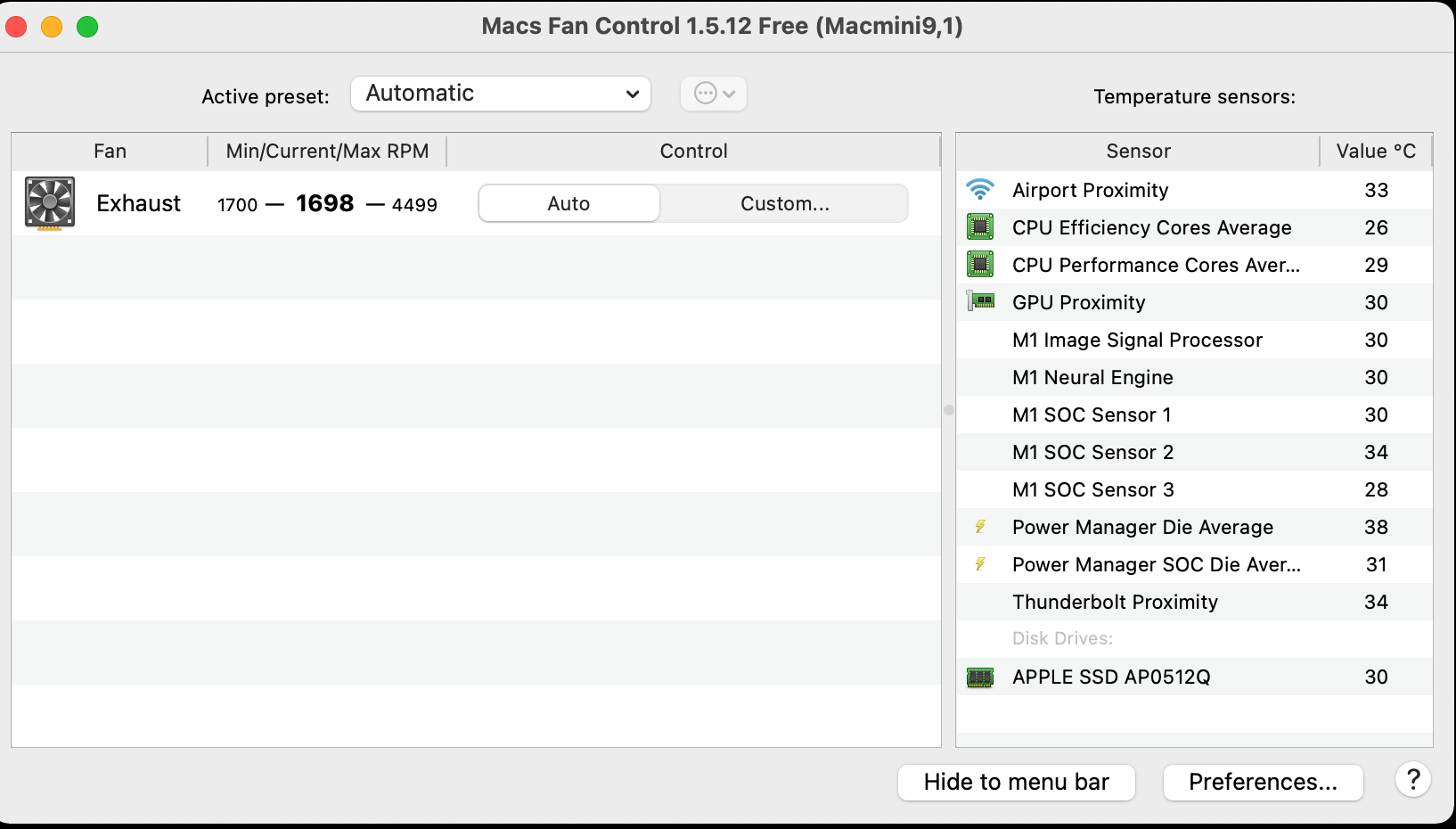Click Hide to menu bar button
This screenshot has height=829, width=1456.
pyautogui.click(x=1017, y=782)
